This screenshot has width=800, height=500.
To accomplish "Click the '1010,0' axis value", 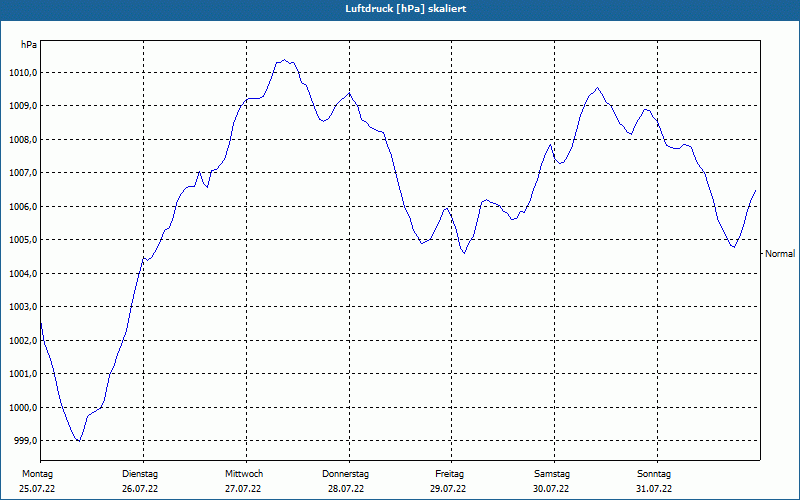I will click(23, 72).
